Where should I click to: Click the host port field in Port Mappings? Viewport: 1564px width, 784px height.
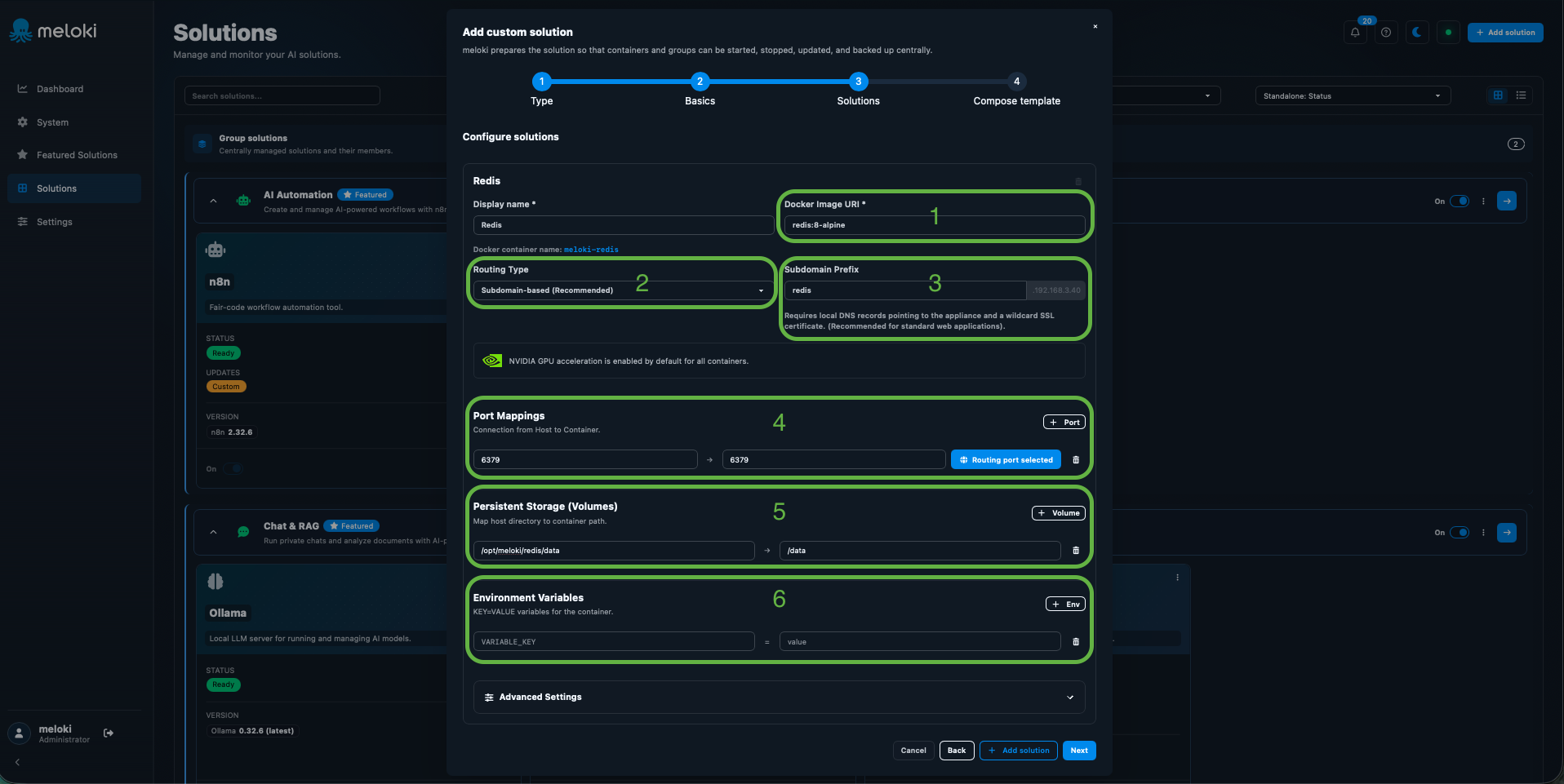click(x=585, y=460)
